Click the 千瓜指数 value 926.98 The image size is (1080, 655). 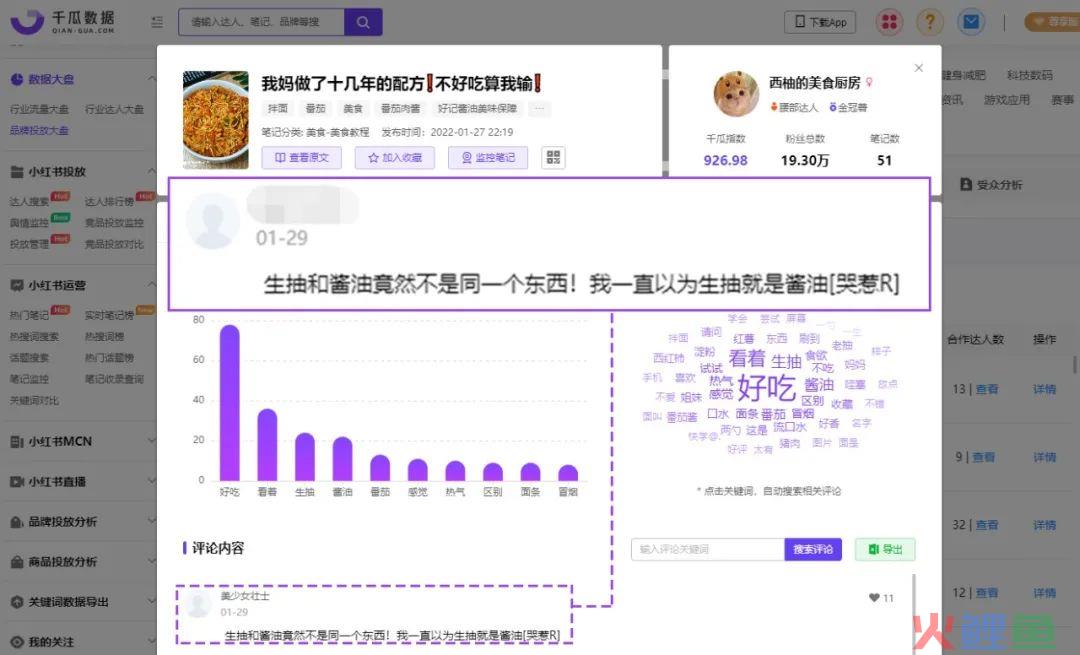tap(725, 160)
